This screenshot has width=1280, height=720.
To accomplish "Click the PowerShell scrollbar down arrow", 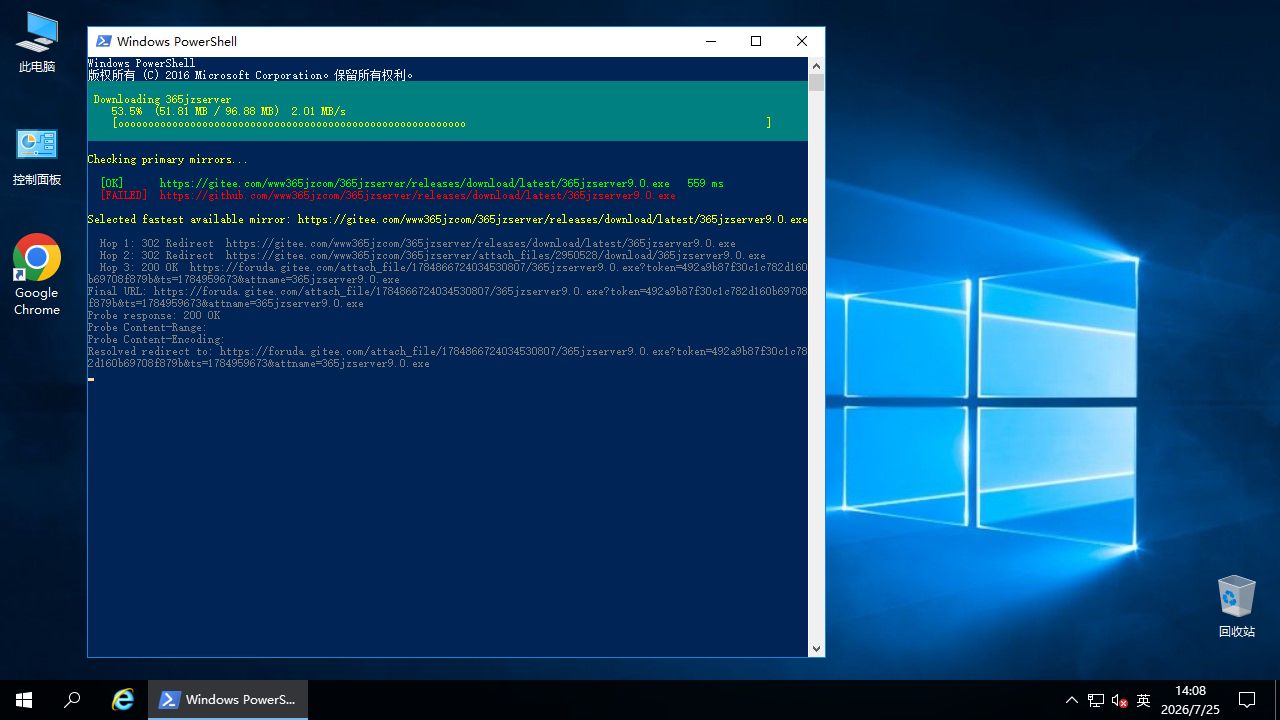I will click(816, 649).
